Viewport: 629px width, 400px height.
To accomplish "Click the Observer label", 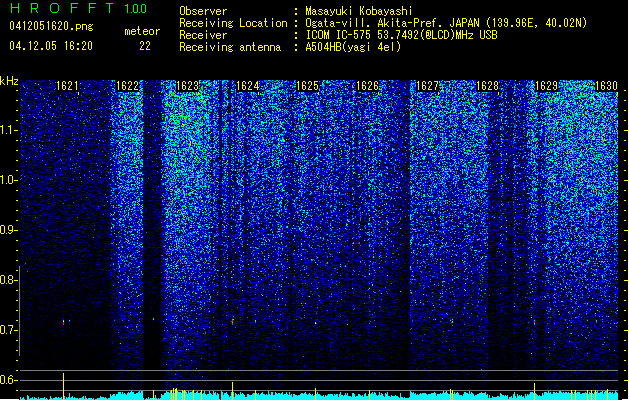I will 203,11.
